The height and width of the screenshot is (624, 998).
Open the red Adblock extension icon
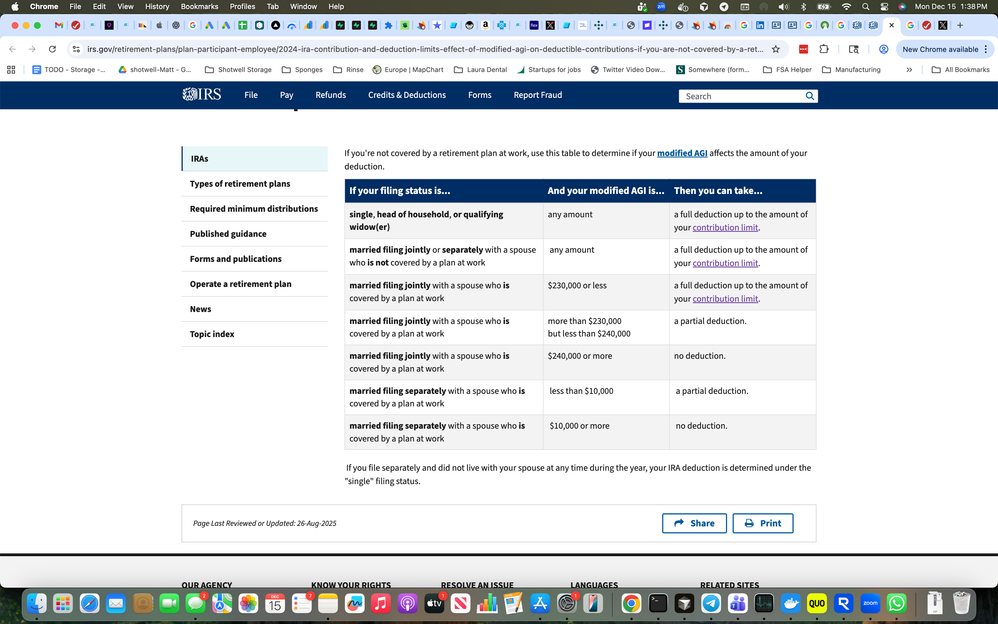click(x=804, y=48)
